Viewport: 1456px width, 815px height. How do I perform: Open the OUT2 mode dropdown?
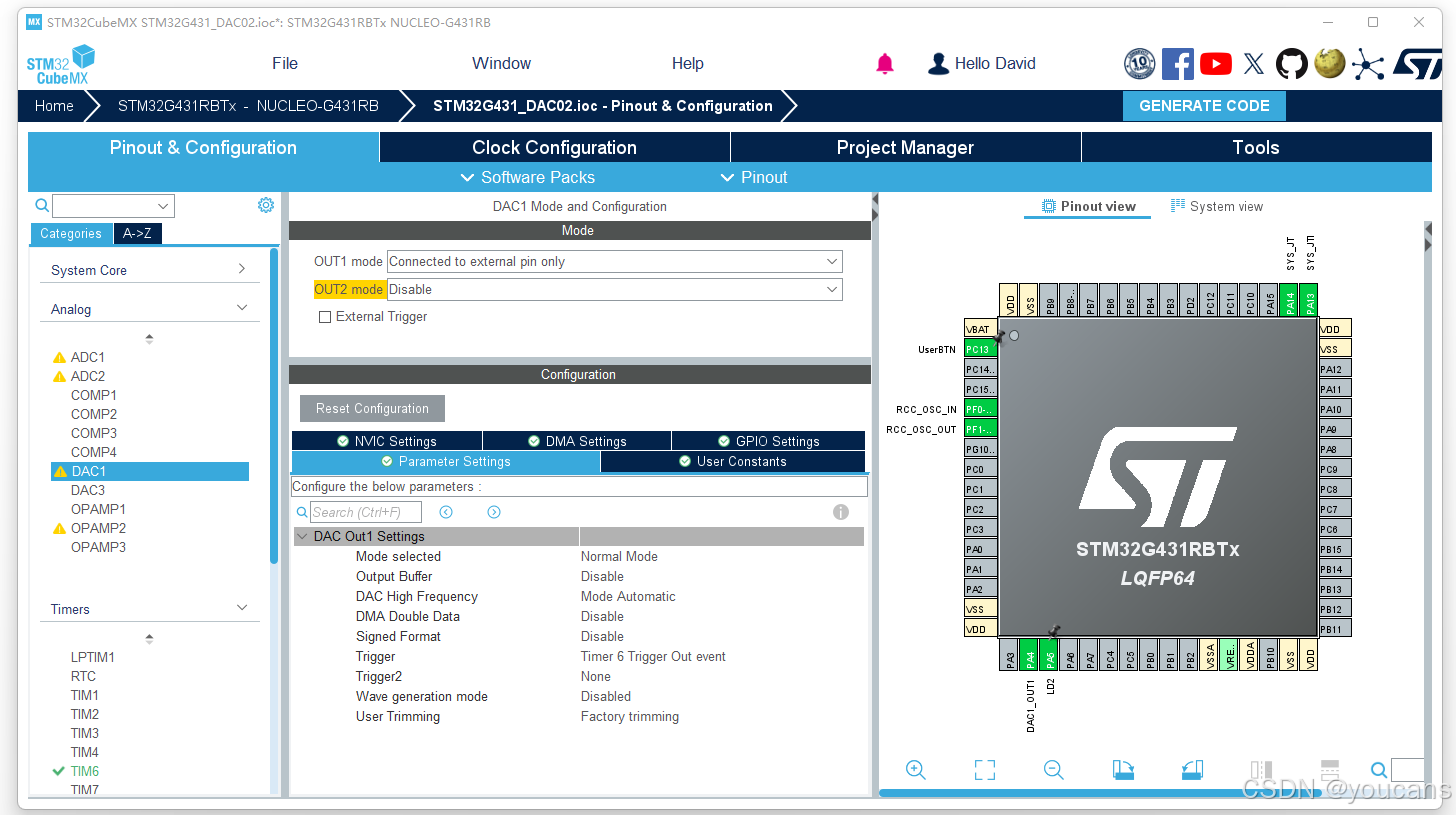click(x=614, y=290)
